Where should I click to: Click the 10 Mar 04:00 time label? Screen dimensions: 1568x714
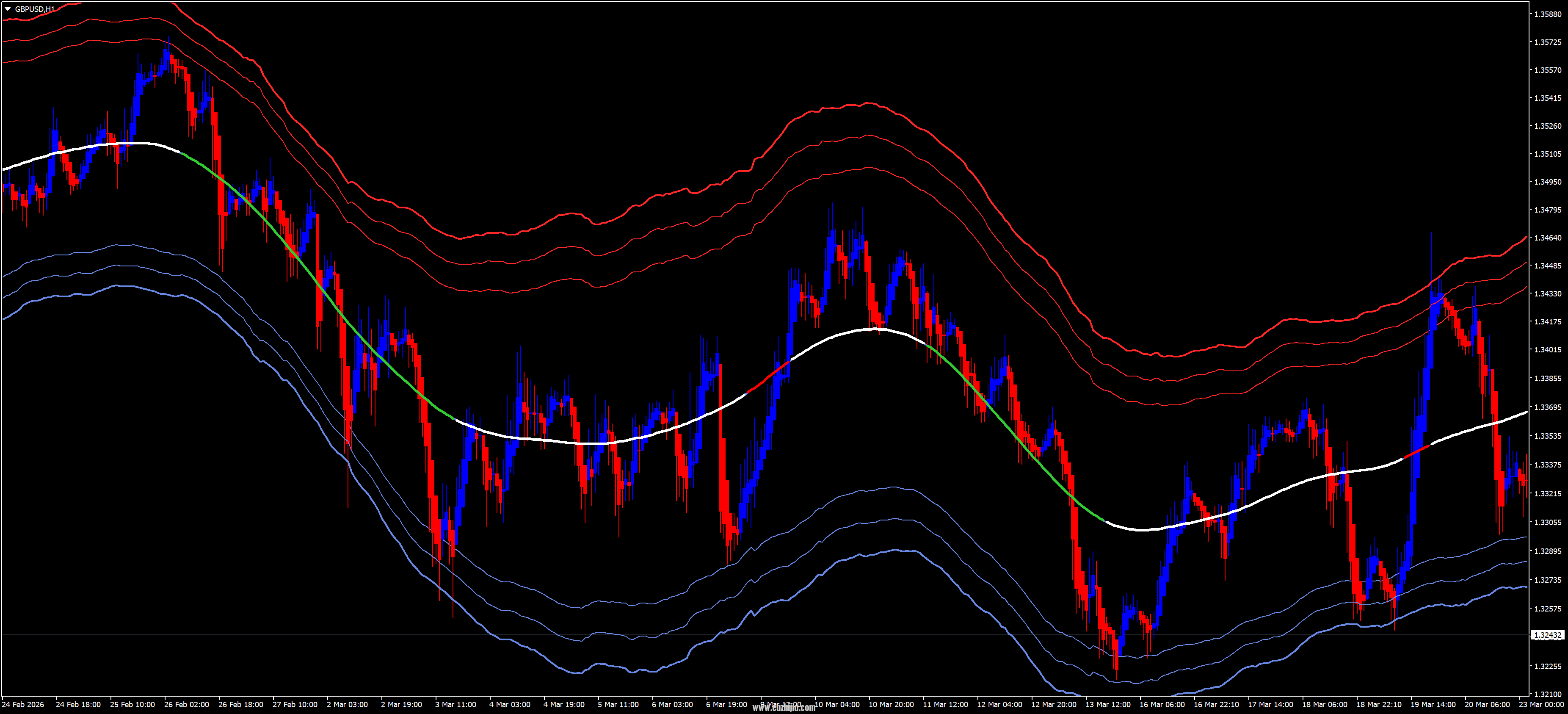pyautogui.click(x=838, y=704)
